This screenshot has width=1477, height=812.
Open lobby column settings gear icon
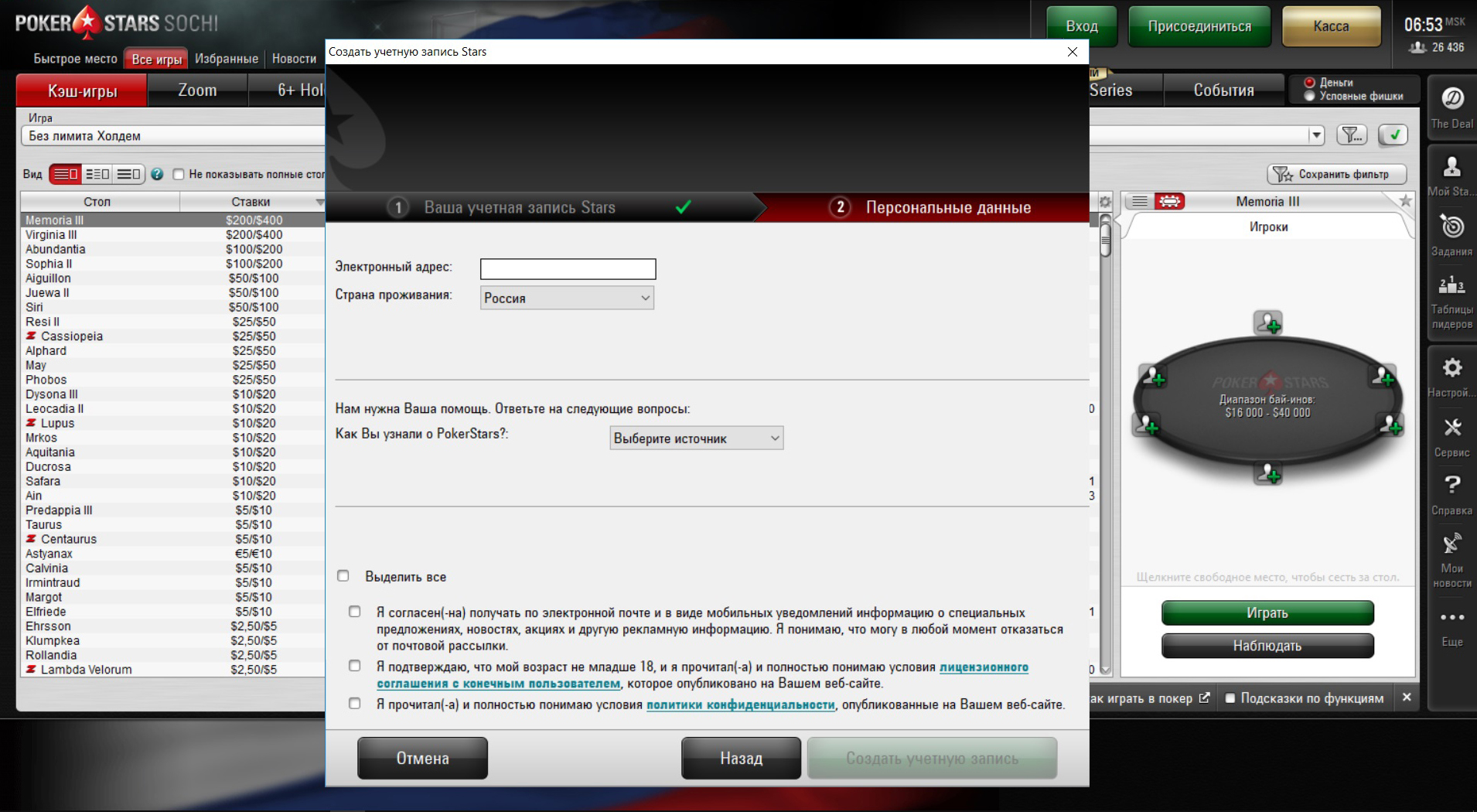(x=1105, y=202)
